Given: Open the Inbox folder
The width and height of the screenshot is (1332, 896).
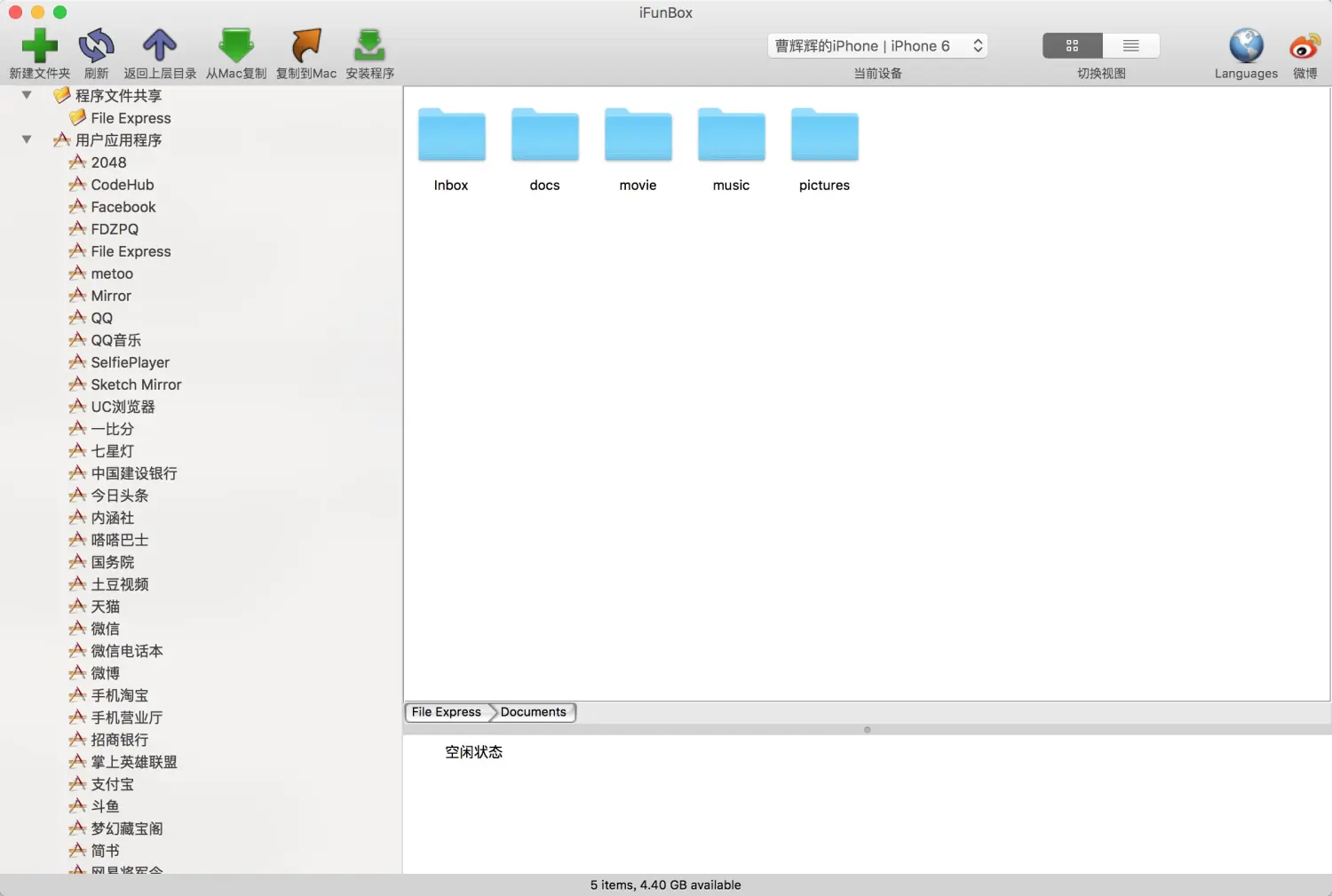Looking at the screenshot, I should pyautogui.click(x=451, y=149).
